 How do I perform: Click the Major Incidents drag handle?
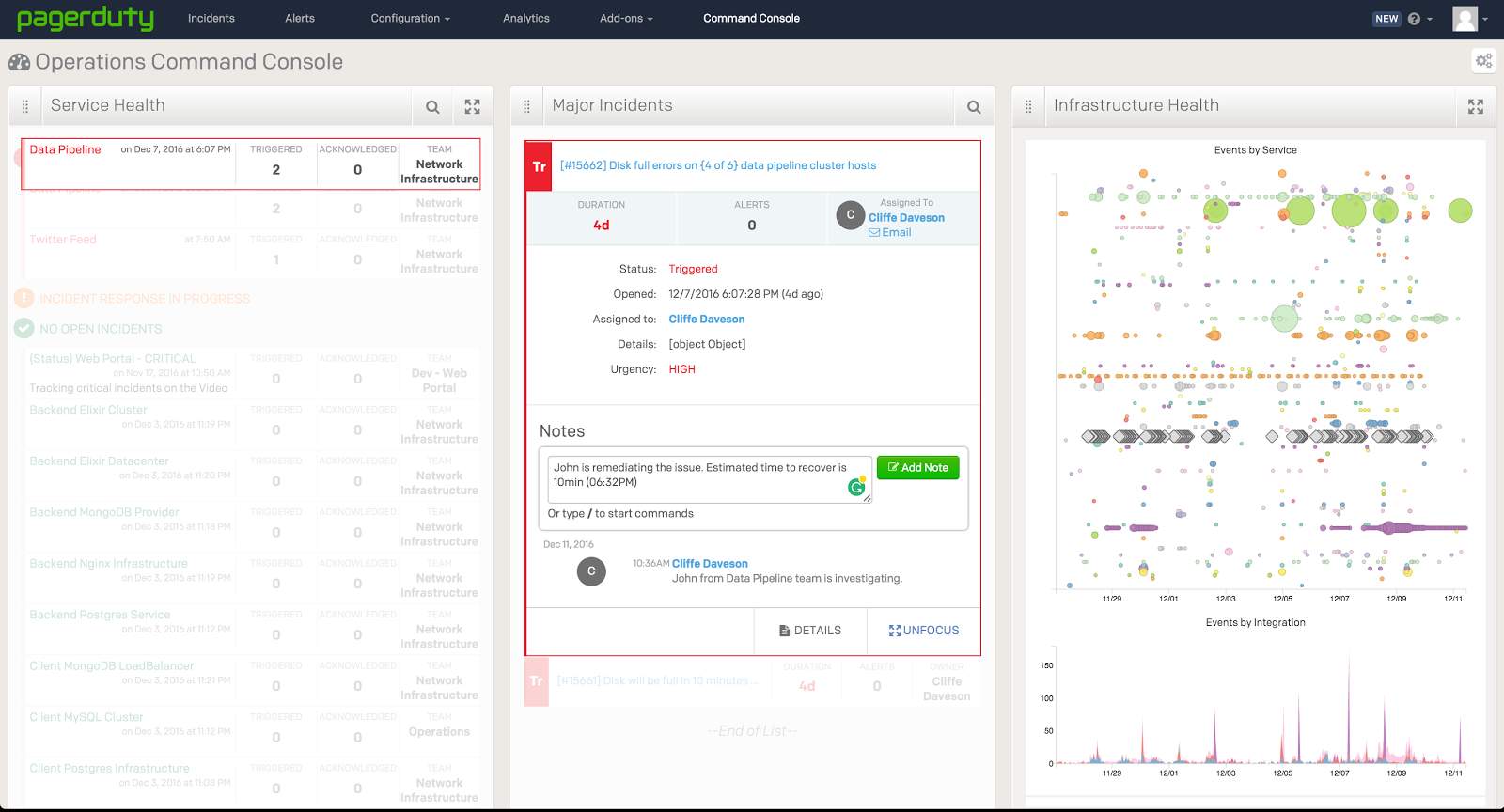(526, 107)
